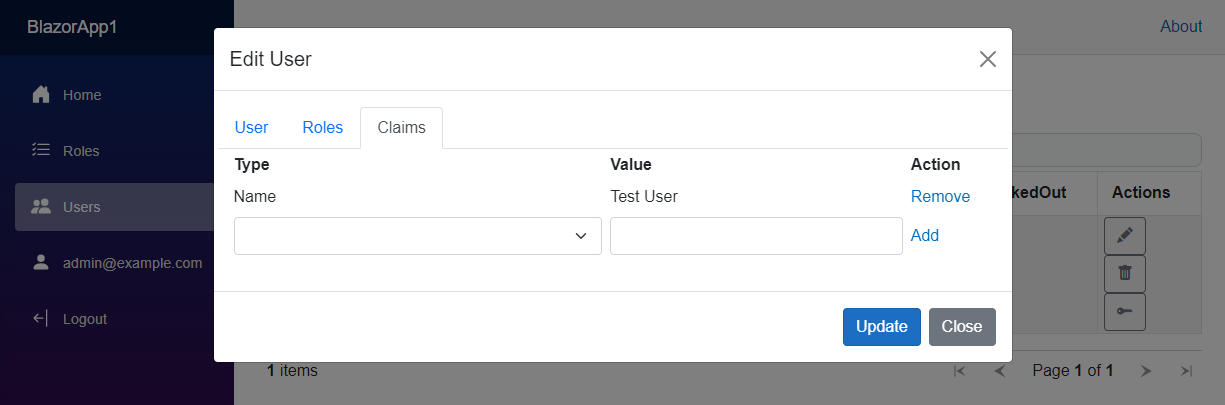Click the key reset password icon
Image resolution: width=1225 pixels, height=405 pixels.
[1125, 311]
